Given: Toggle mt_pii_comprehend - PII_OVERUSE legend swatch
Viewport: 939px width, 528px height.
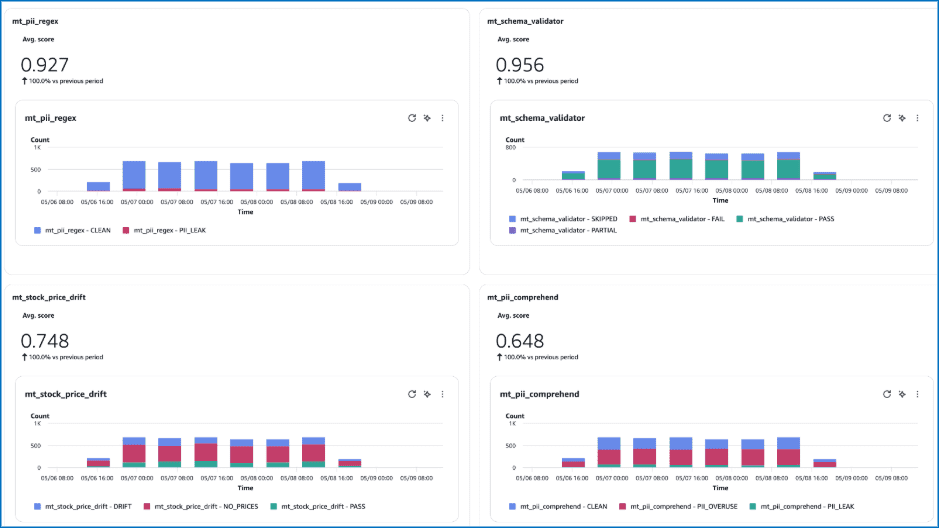Looking at the screenshot, I should (622, 506).
